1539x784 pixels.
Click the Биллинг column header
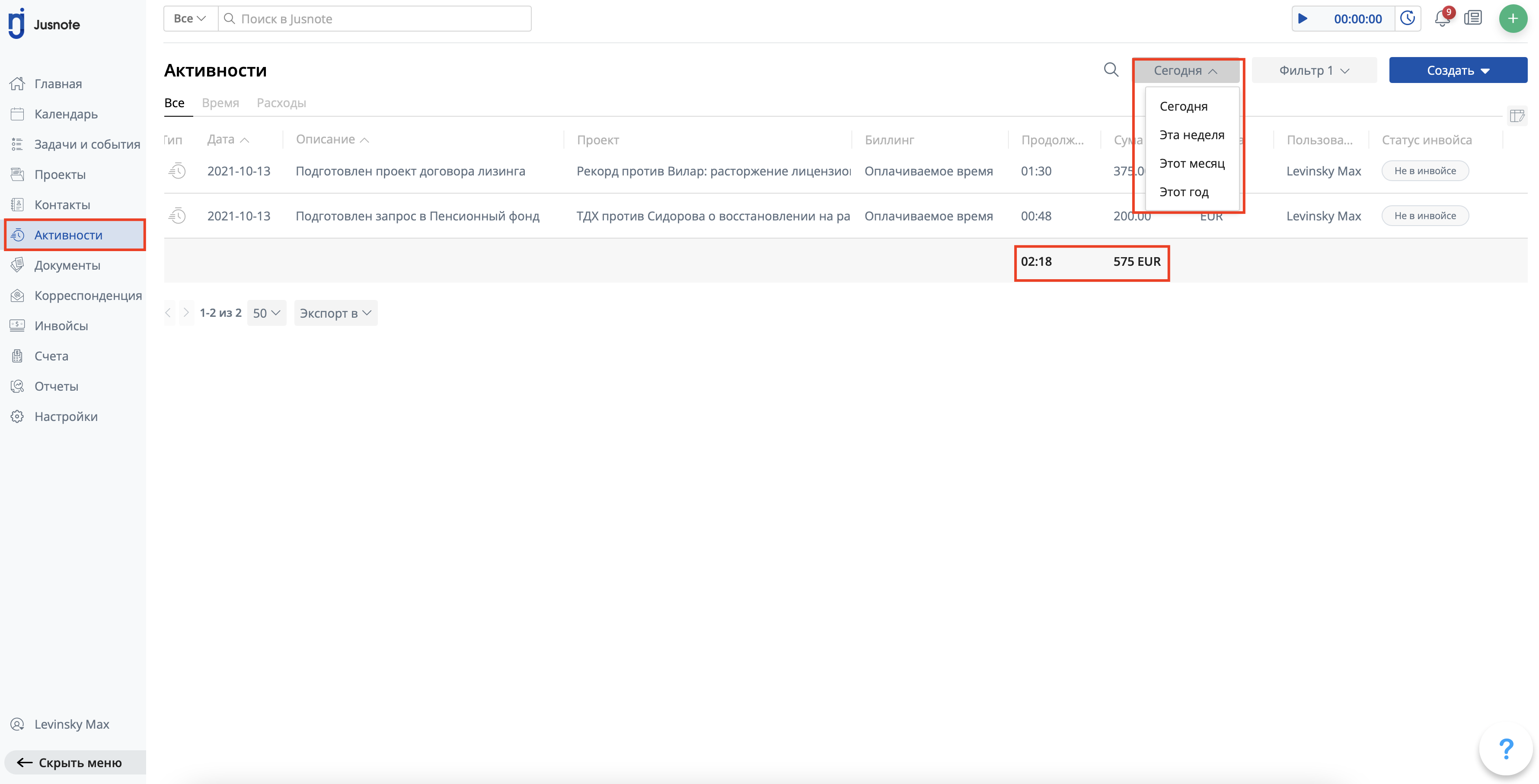[x=889, y=140]
